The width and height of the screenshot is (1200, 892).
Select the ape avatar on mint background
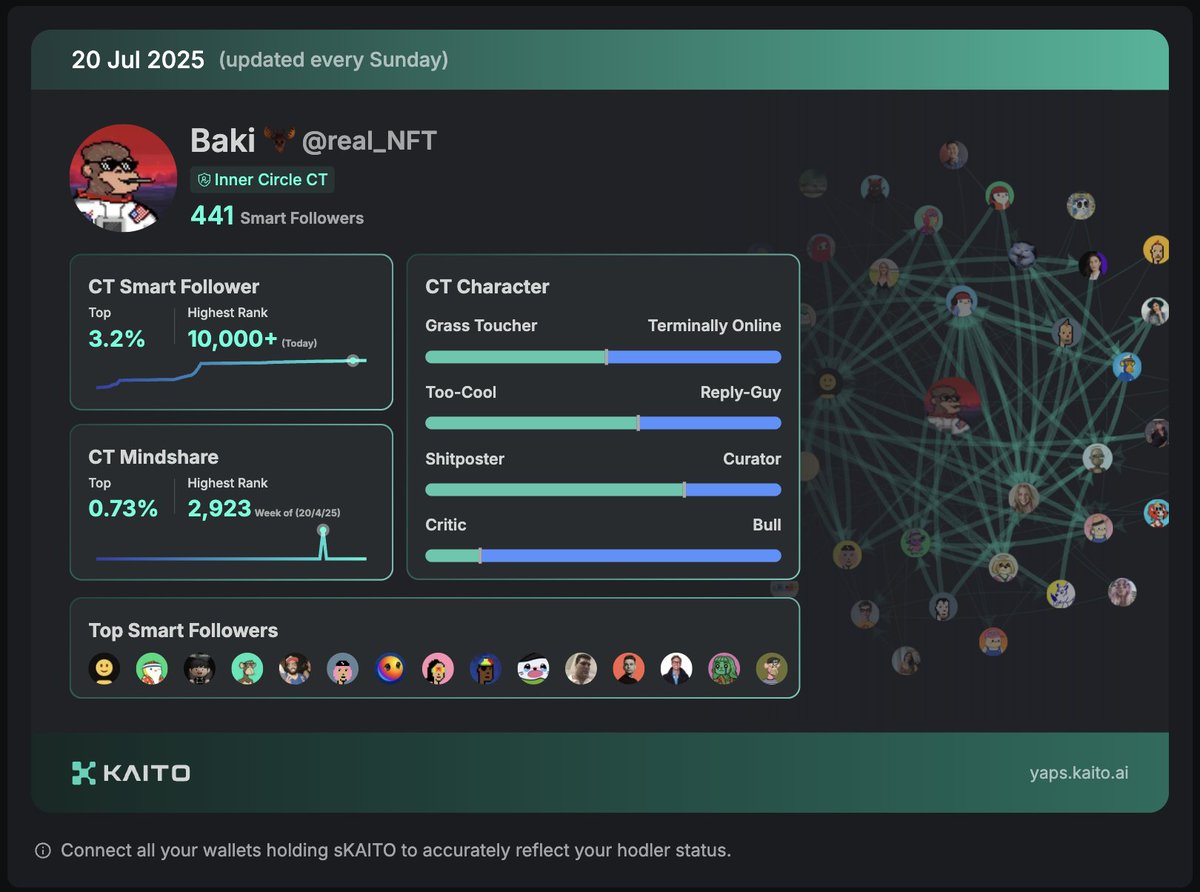point(247,669)
